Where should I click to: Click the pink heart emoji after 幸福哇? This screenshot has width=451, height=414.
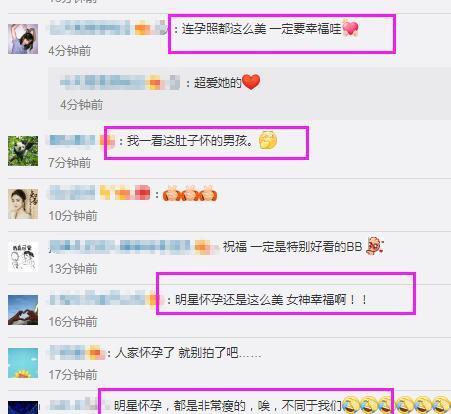coord(350,28)
